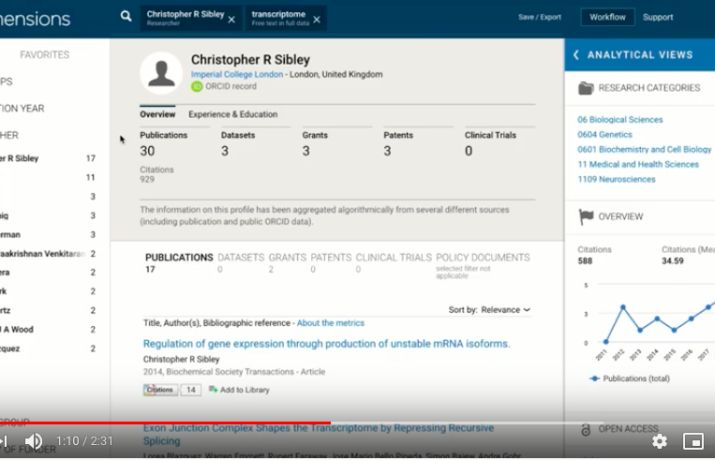Remove the transcriptome search filter

point(316,19)
